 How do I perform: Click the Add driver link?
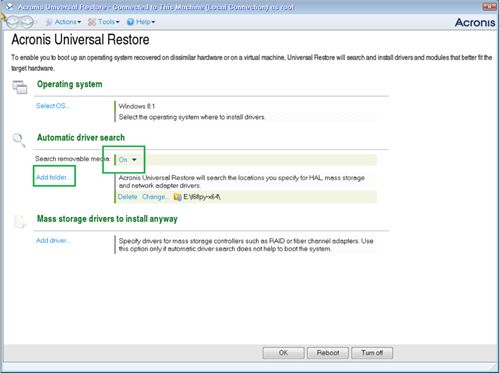click(53, 240)
